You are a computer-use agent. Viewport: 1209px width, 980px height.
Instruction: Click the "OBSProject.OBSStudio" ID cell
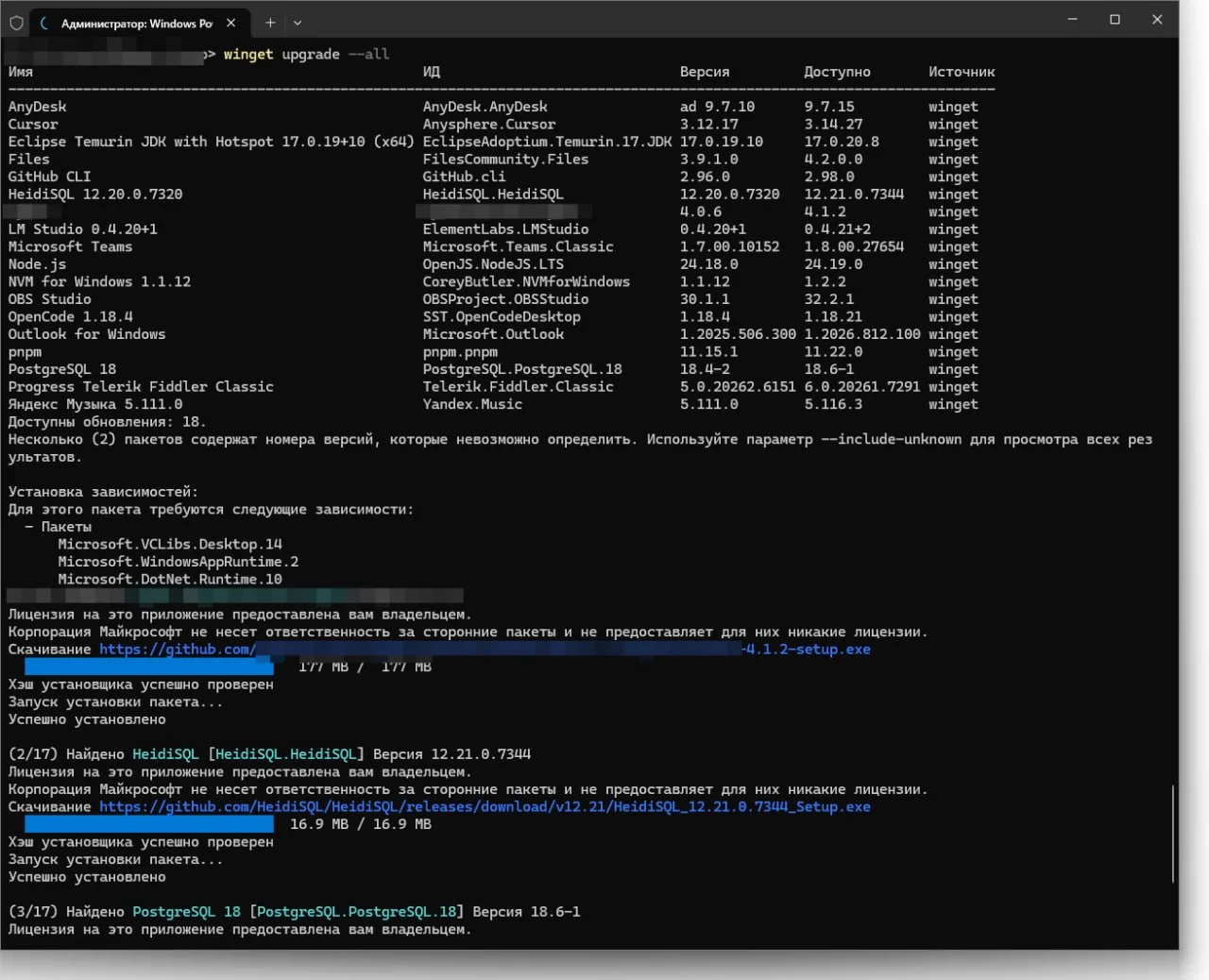506,299
